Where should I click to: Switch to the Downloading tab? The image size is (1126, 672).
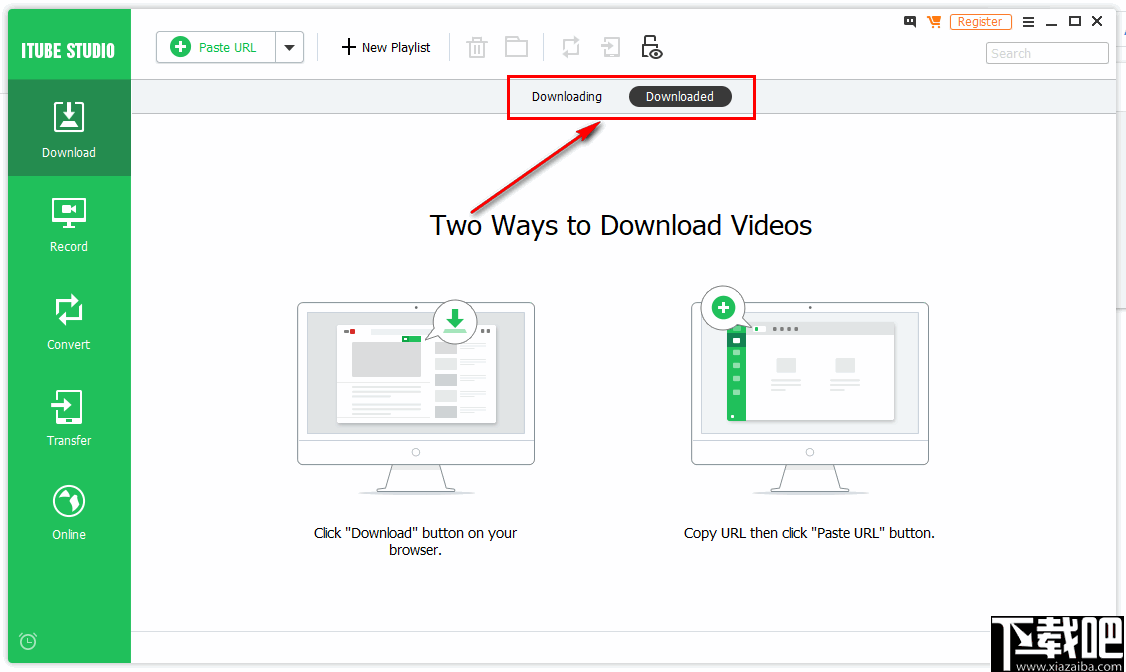[x=566, y=96]
